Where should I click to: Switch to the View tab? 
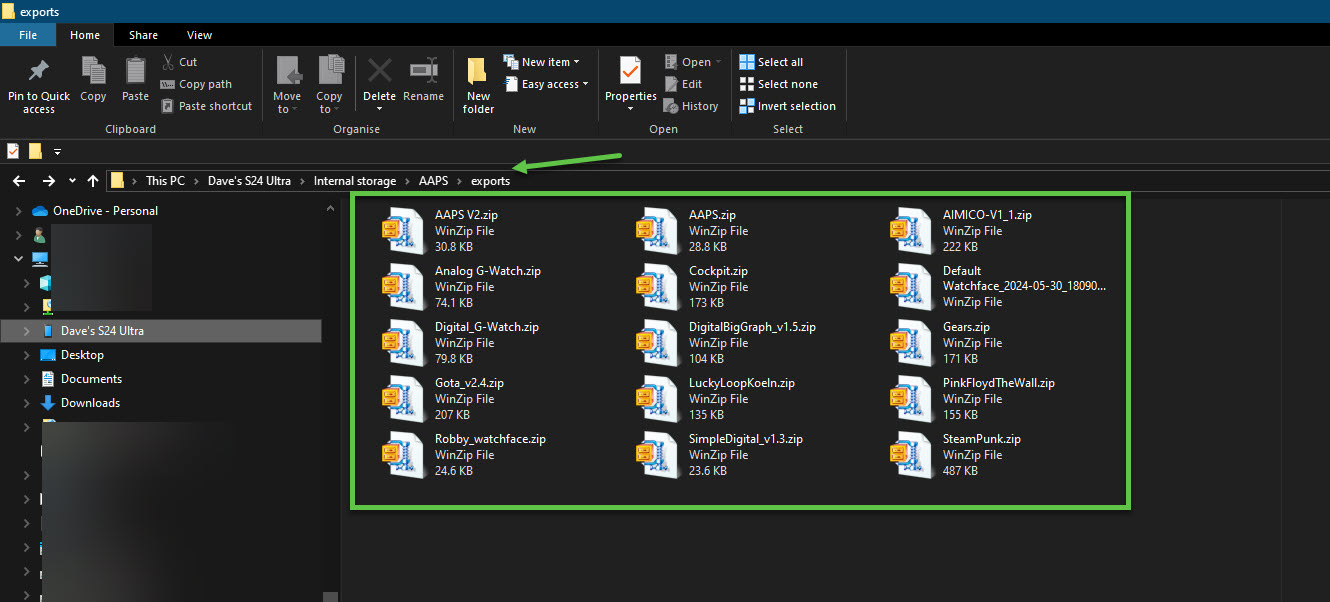click(x=199, y=34)
